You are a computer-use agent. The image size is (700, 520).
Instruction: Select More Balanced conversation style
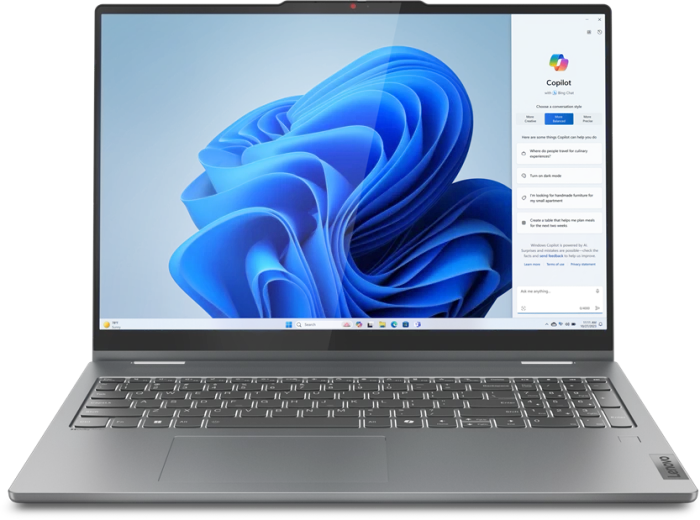coord(558,119)
